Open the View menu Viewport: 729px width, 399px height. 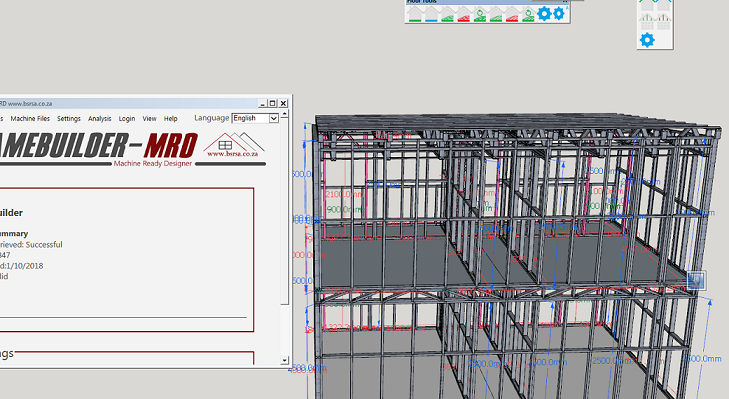pos(149,119)
